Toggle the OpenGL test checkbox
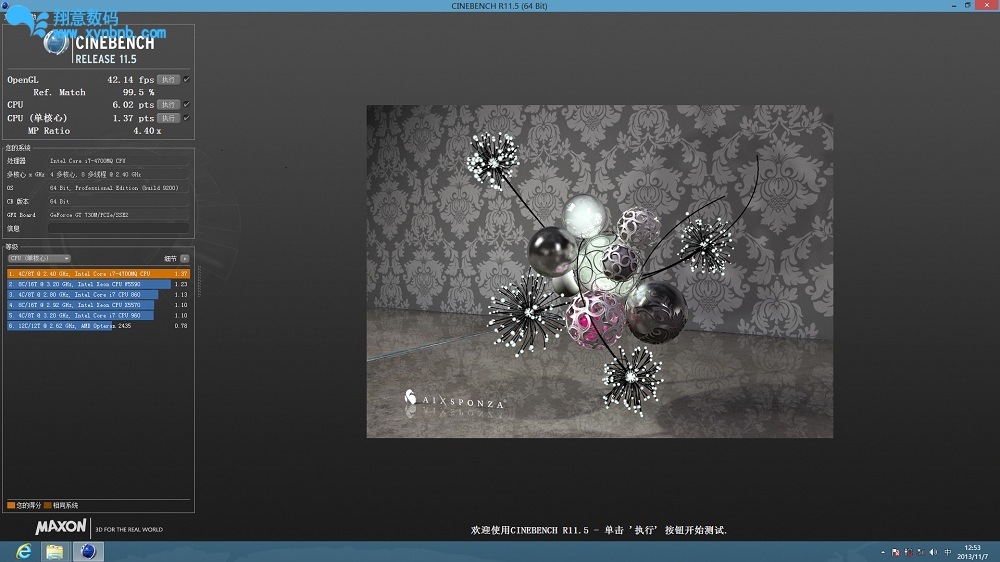This screenshot has width=1000, height=562. pos(186,80)
